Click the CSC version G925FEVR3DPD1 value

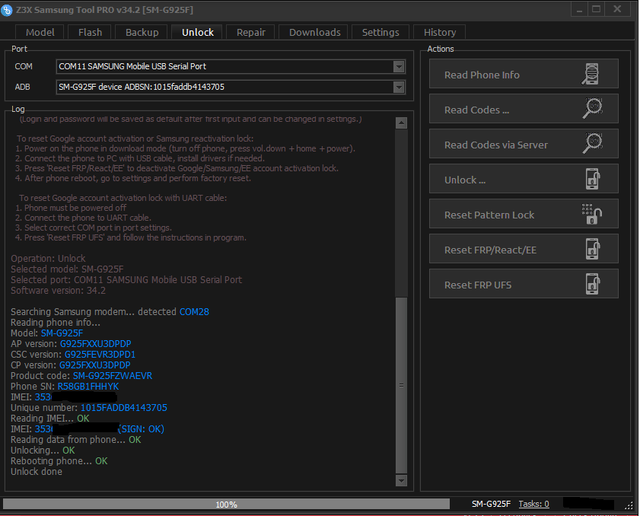coord(100,354)
